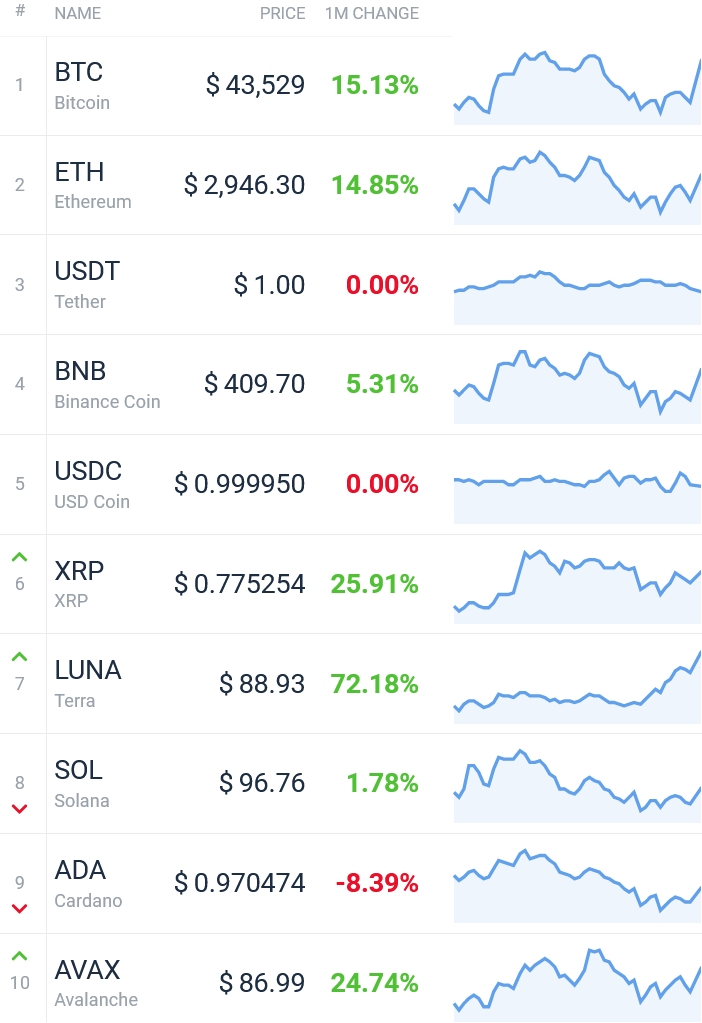Image resolution: width=702 pixels, height=1023 pixels.
Task: Click the green up arrow above LUNA rank
Action: tap(20, 657)
